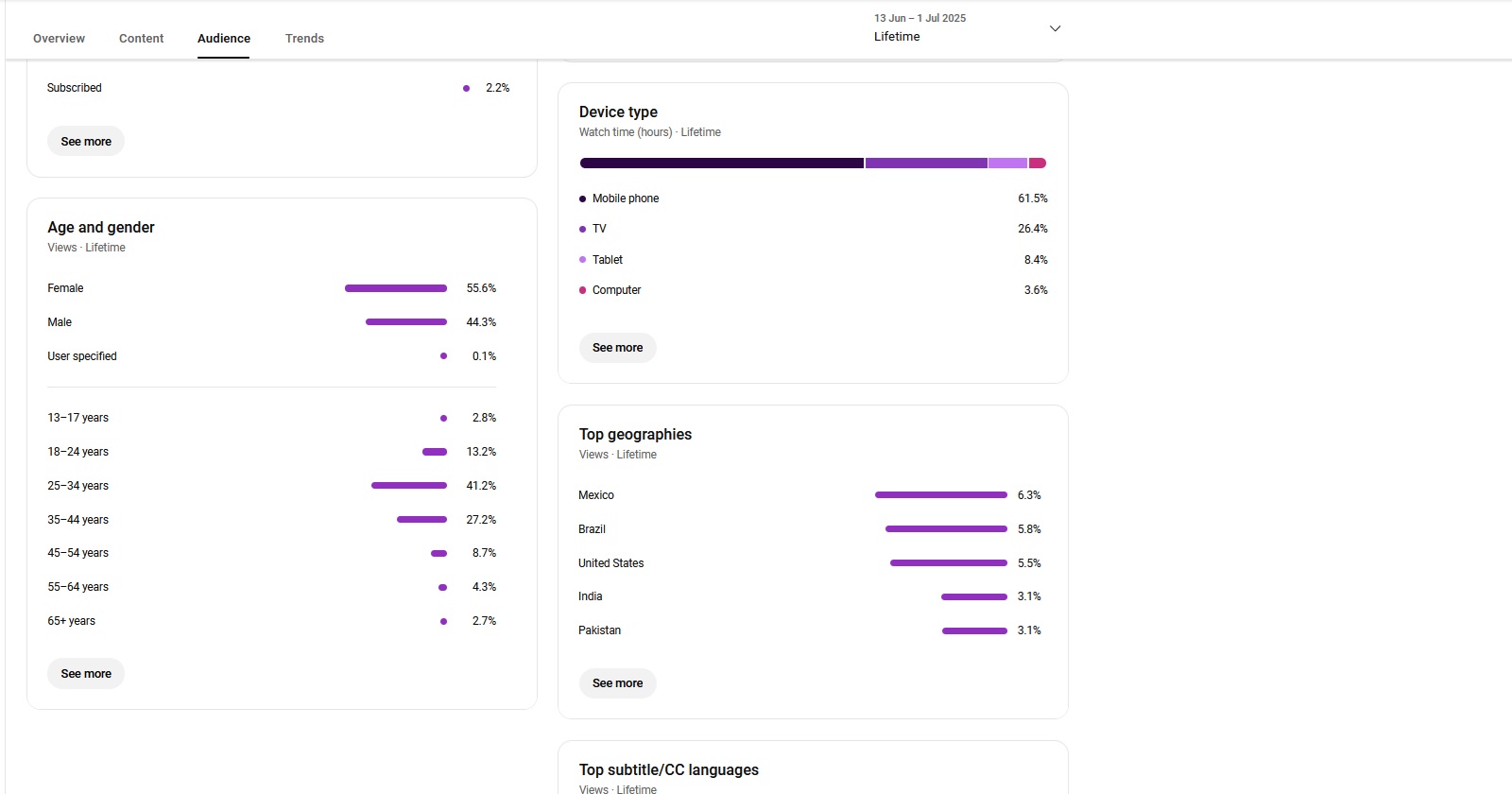The image size is (1512, 794).
Task: Select the Audience tab
Action: (224, 39)
